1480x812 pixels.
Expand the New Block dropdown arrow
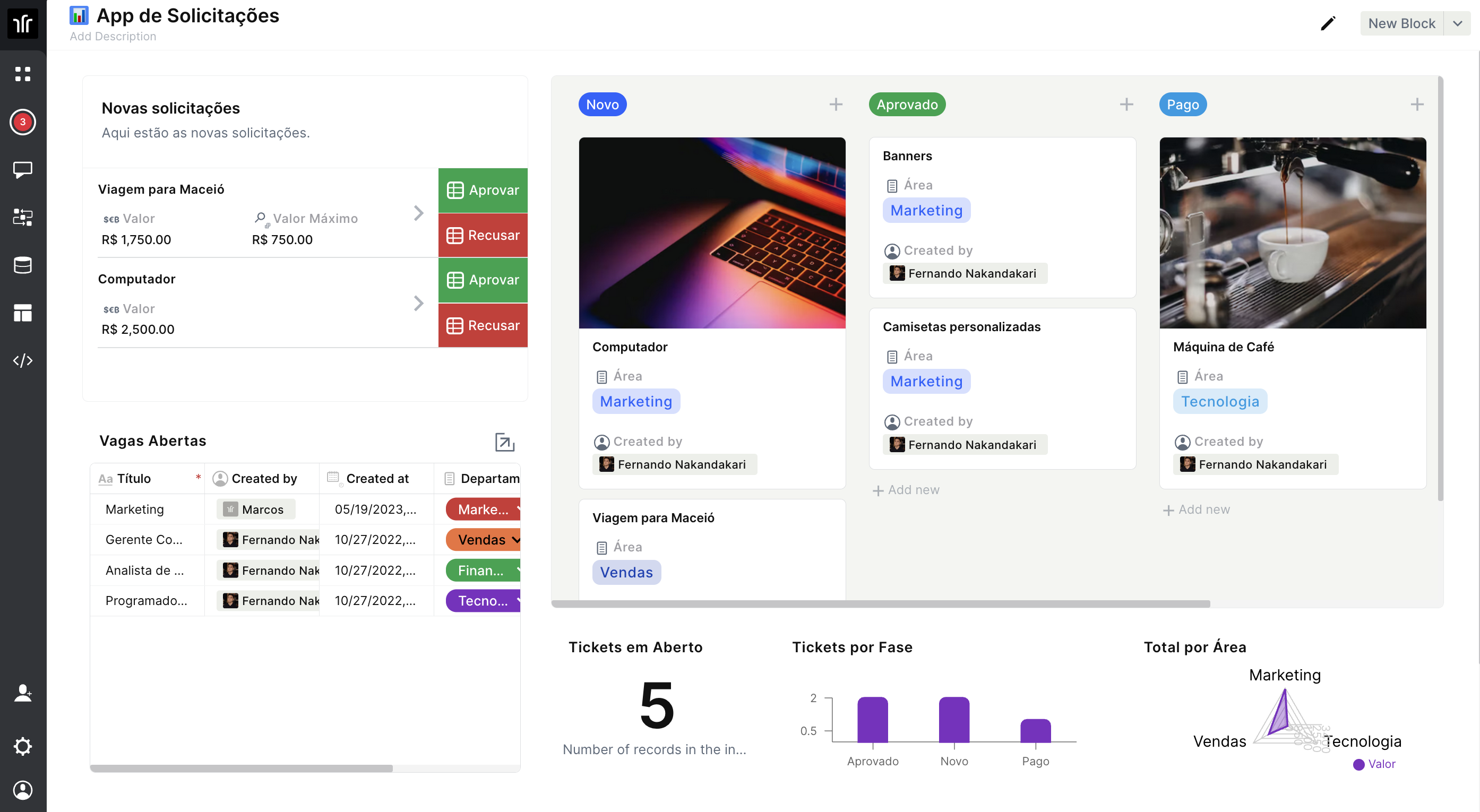click(1457, 23)
